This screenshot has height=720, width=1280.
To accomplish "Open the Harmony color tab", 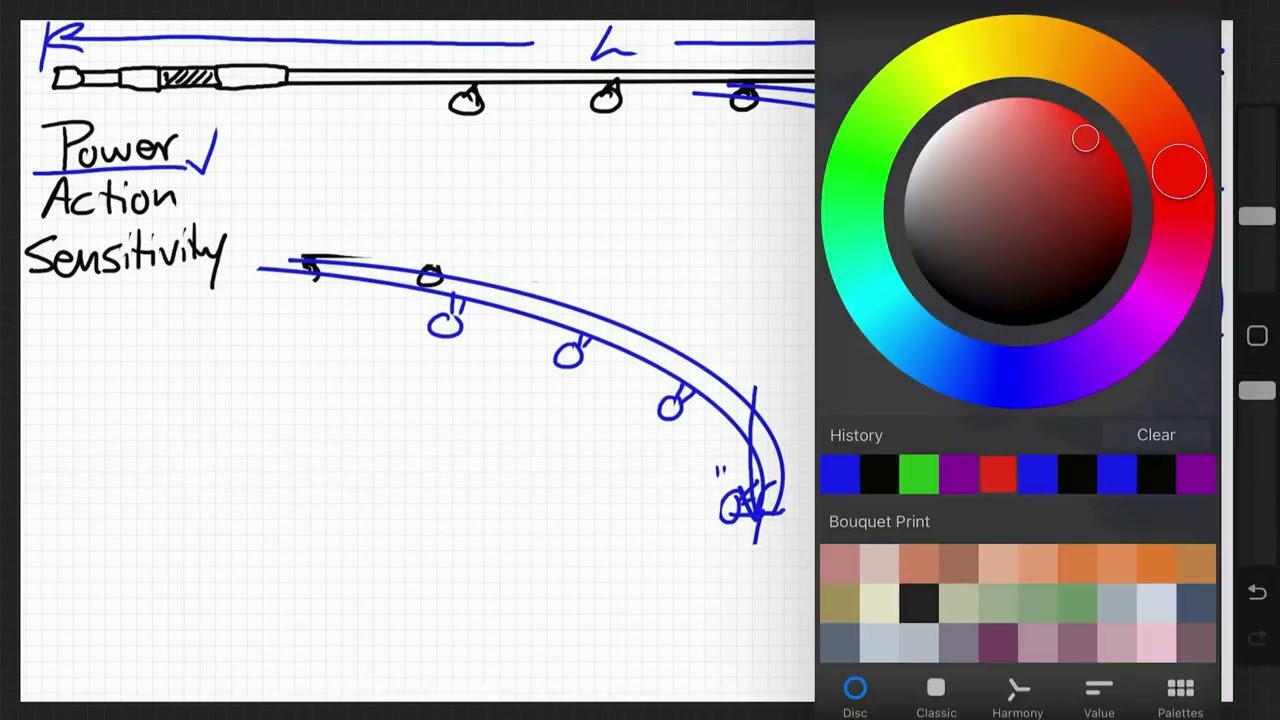I will 1017,697.
